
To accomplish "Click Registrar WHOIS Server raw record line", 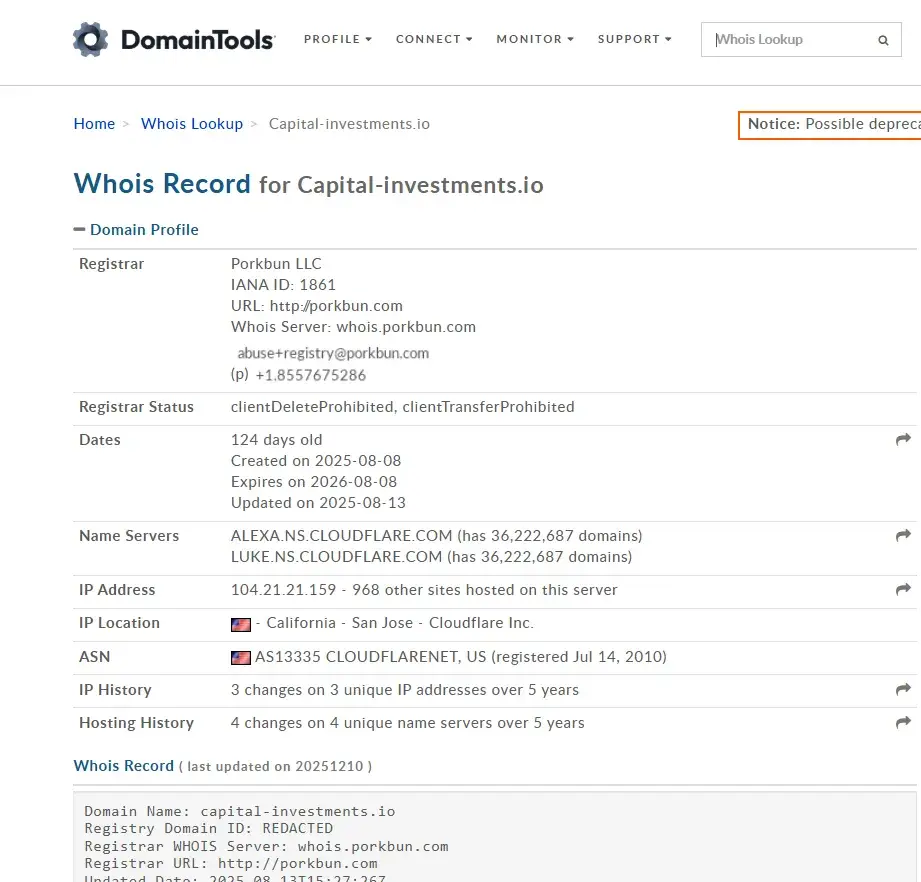I will click(266, 846).
